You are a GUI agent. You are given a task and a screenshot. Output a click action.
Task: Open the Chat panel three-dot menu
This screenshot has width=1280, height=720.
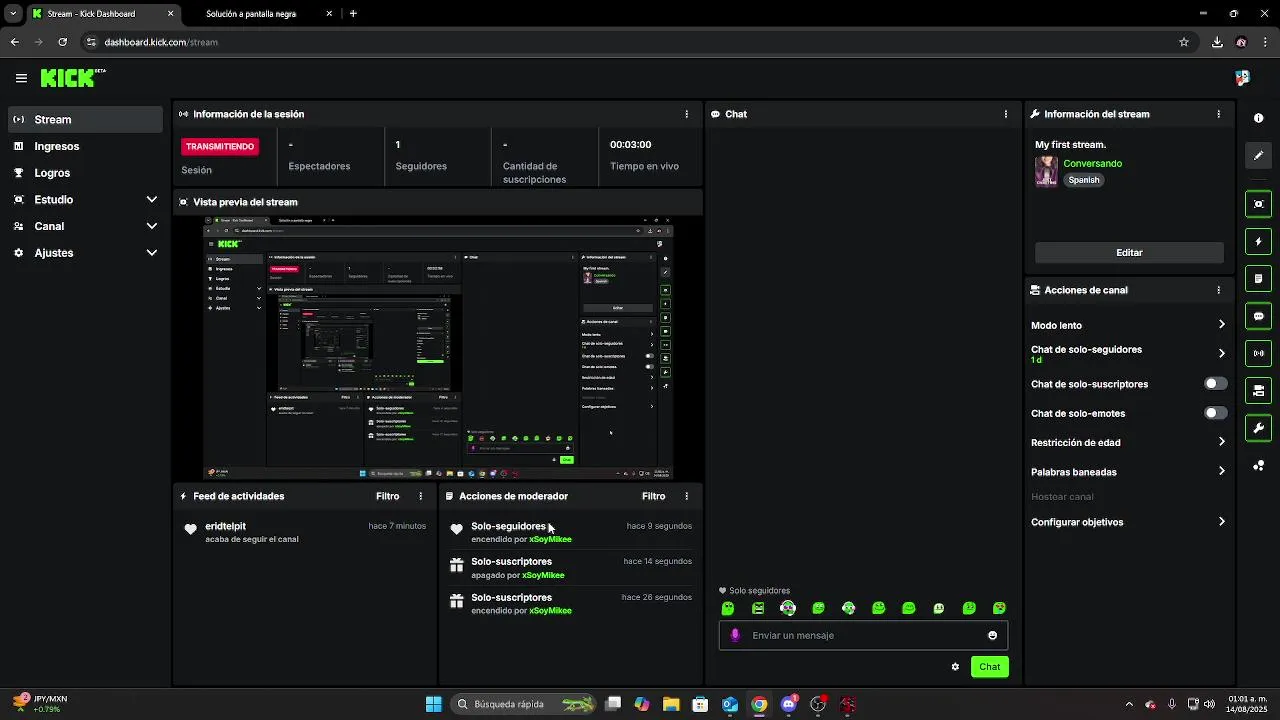[x=1006, y=114]
